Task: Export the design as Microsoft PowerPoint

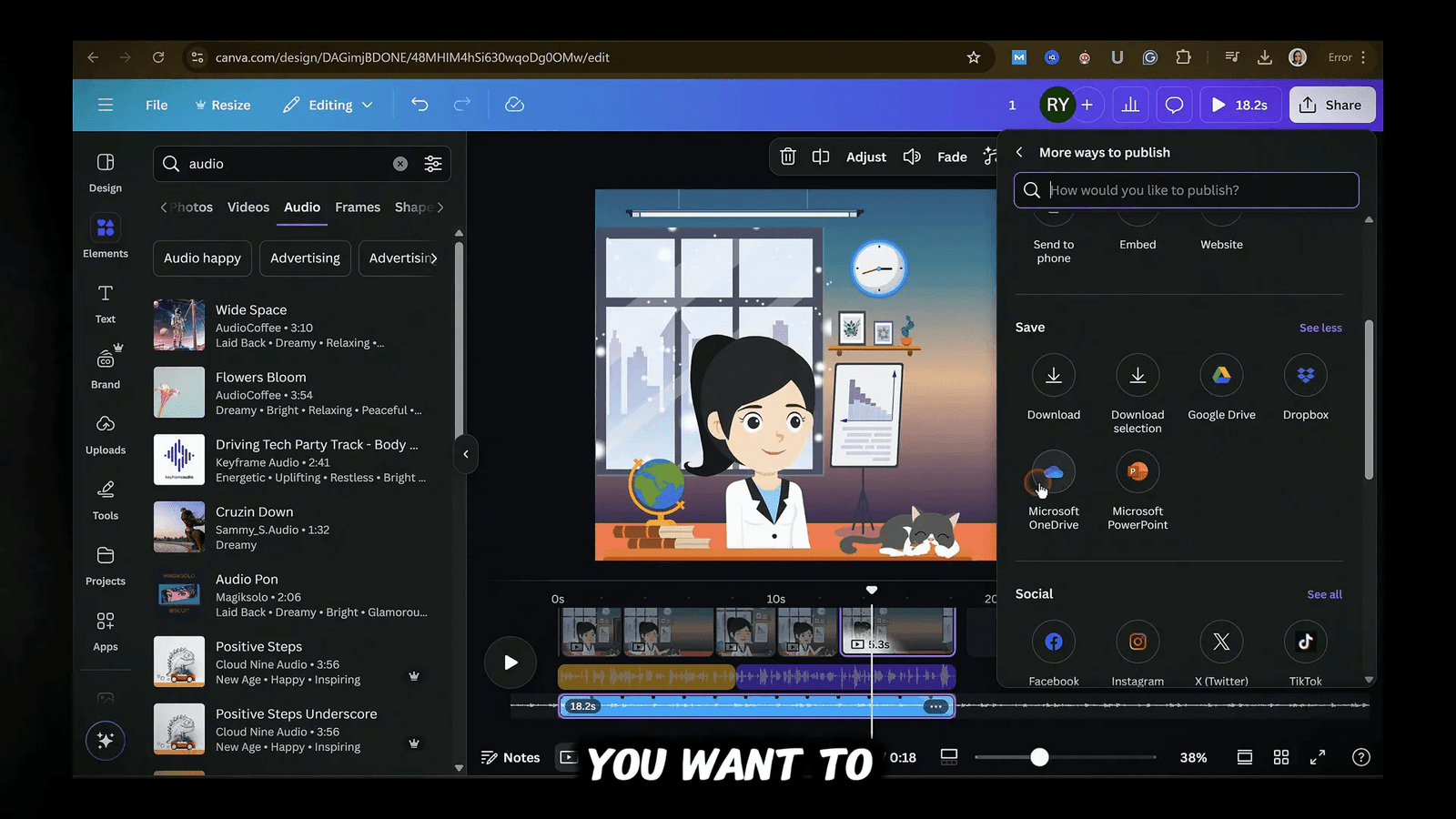Action: click(x=1137, y=472)
